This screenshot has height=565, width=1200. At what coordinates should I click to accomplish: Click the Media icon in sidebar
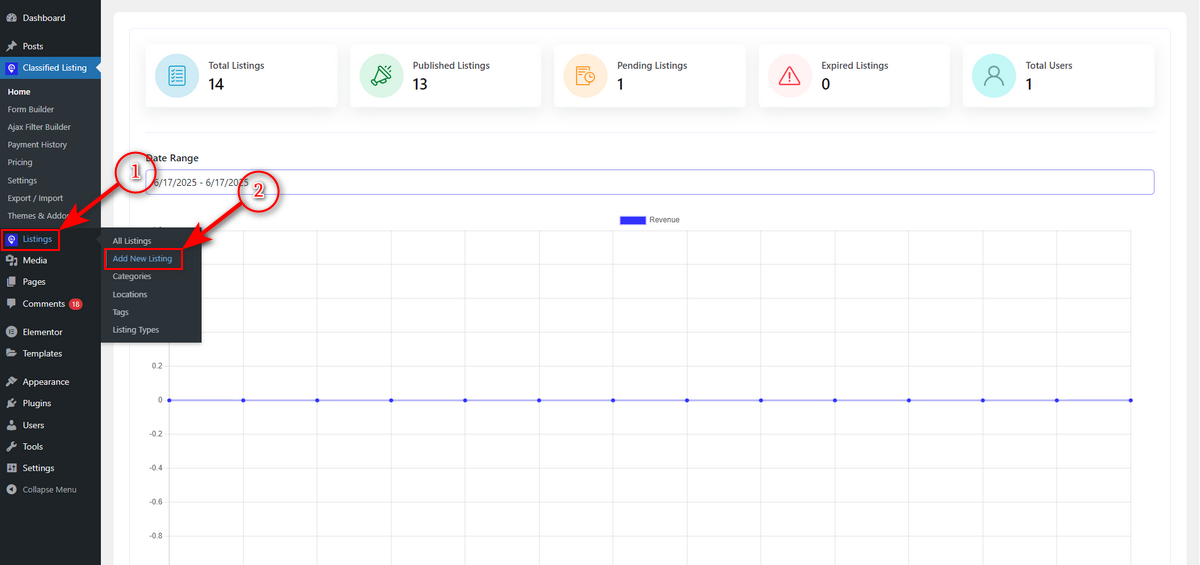point(11,260)
